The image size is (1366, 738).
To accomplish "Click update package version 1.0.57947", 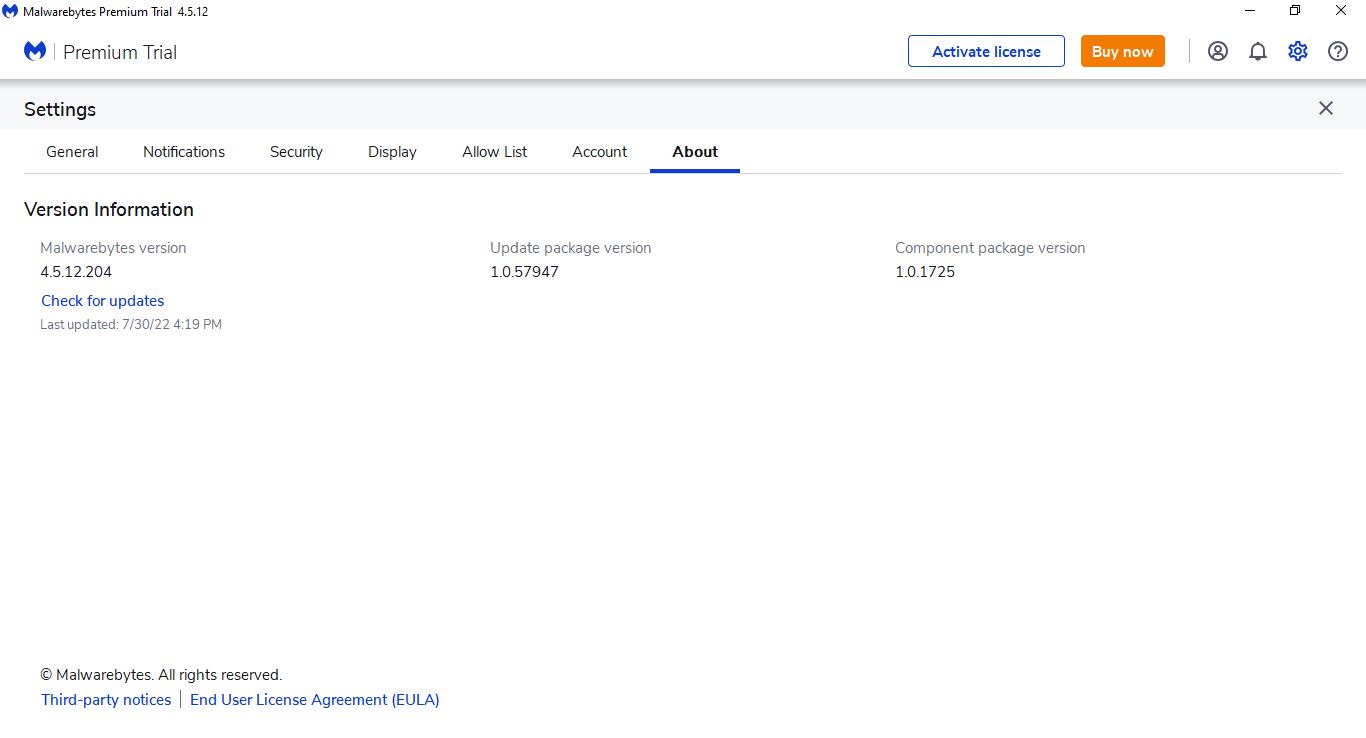I will (524, 272).
